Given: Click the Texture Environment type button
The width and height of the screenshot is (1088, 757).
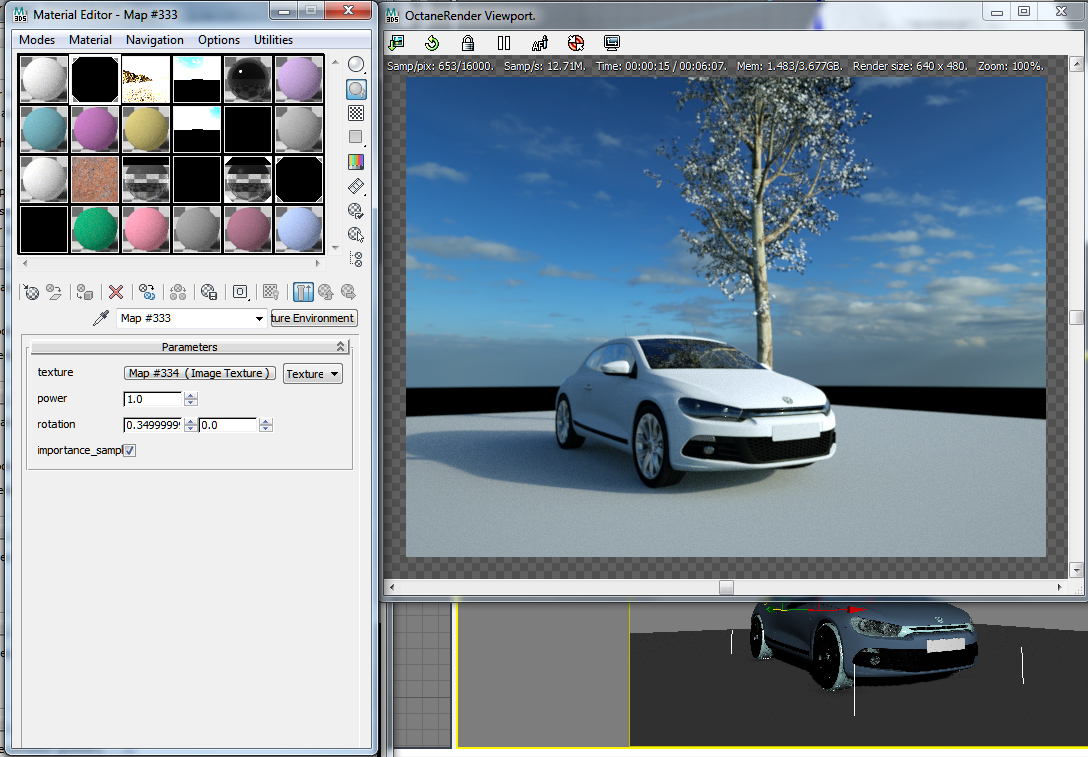Looking at the screenshot, I should 313,318.
